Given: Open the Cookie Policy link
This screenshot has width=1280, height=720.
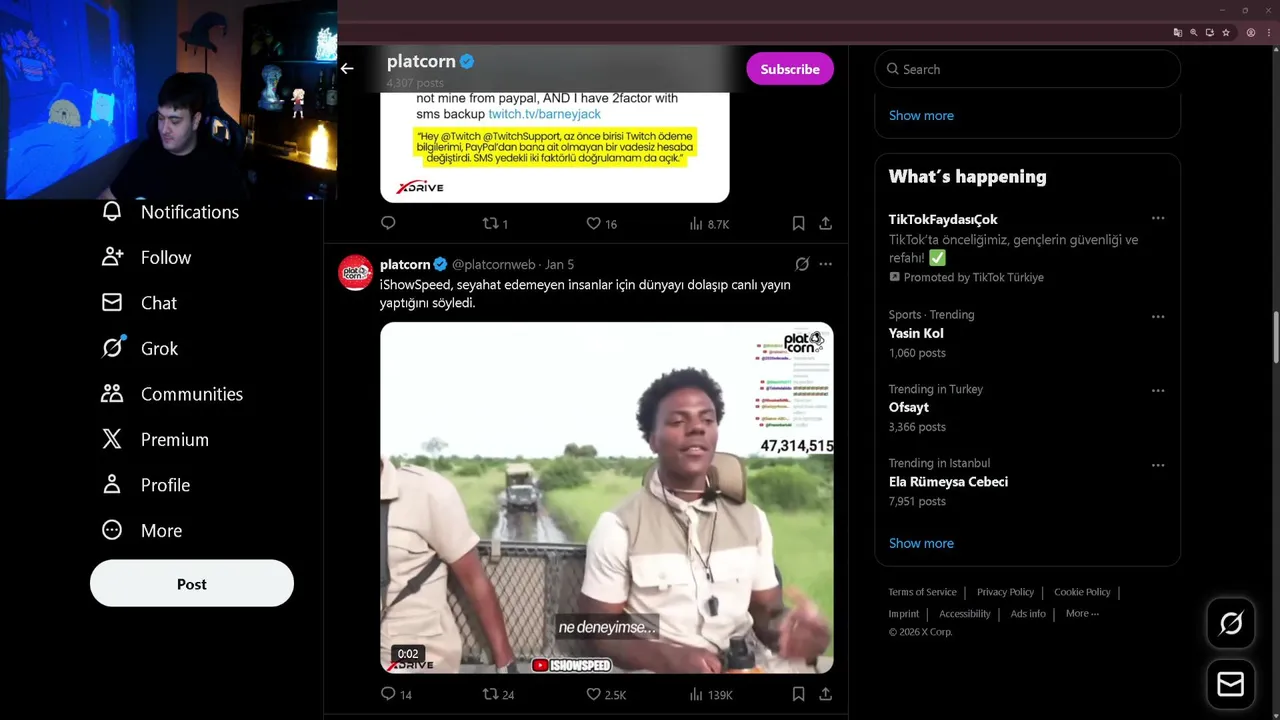Looking at the screenshot, I should [x=1082, y=592].
